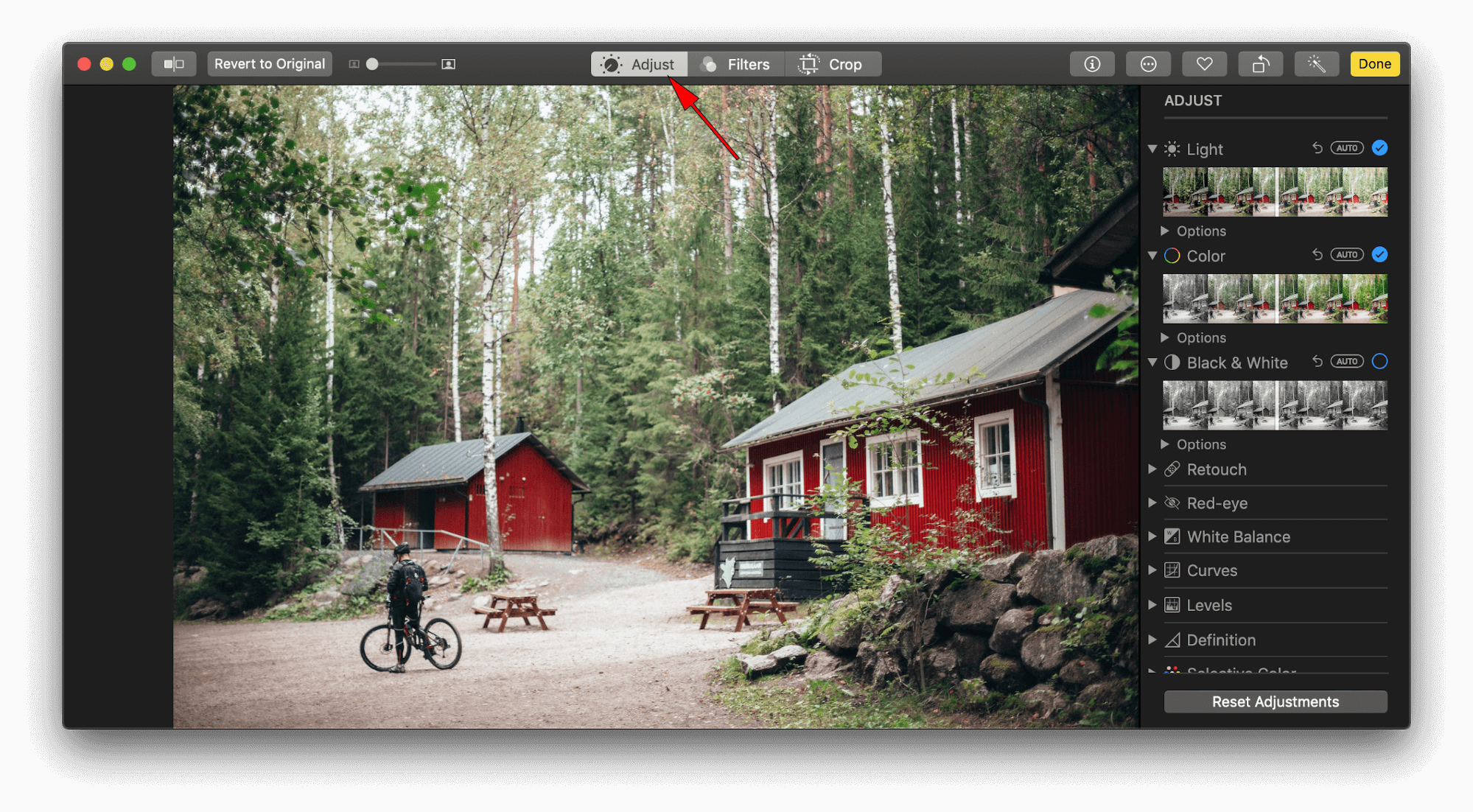The image size is (1473, 812).
Task: Click the Levels histogram icon
Action: tap(1172, 605)
